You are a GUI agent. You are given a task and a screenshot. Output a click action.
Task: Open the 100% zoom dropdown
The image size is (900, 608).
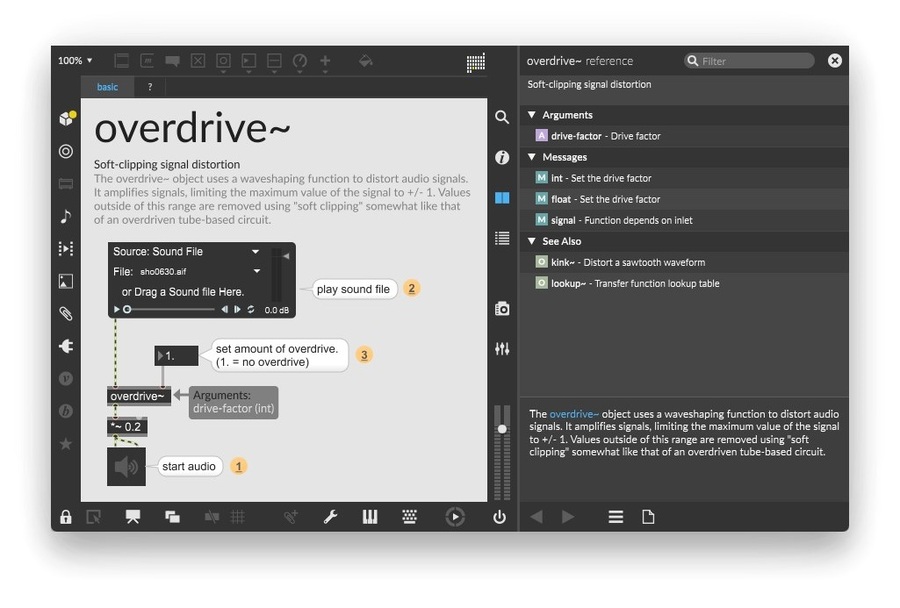pyautogui.click(x=75, y=61)
